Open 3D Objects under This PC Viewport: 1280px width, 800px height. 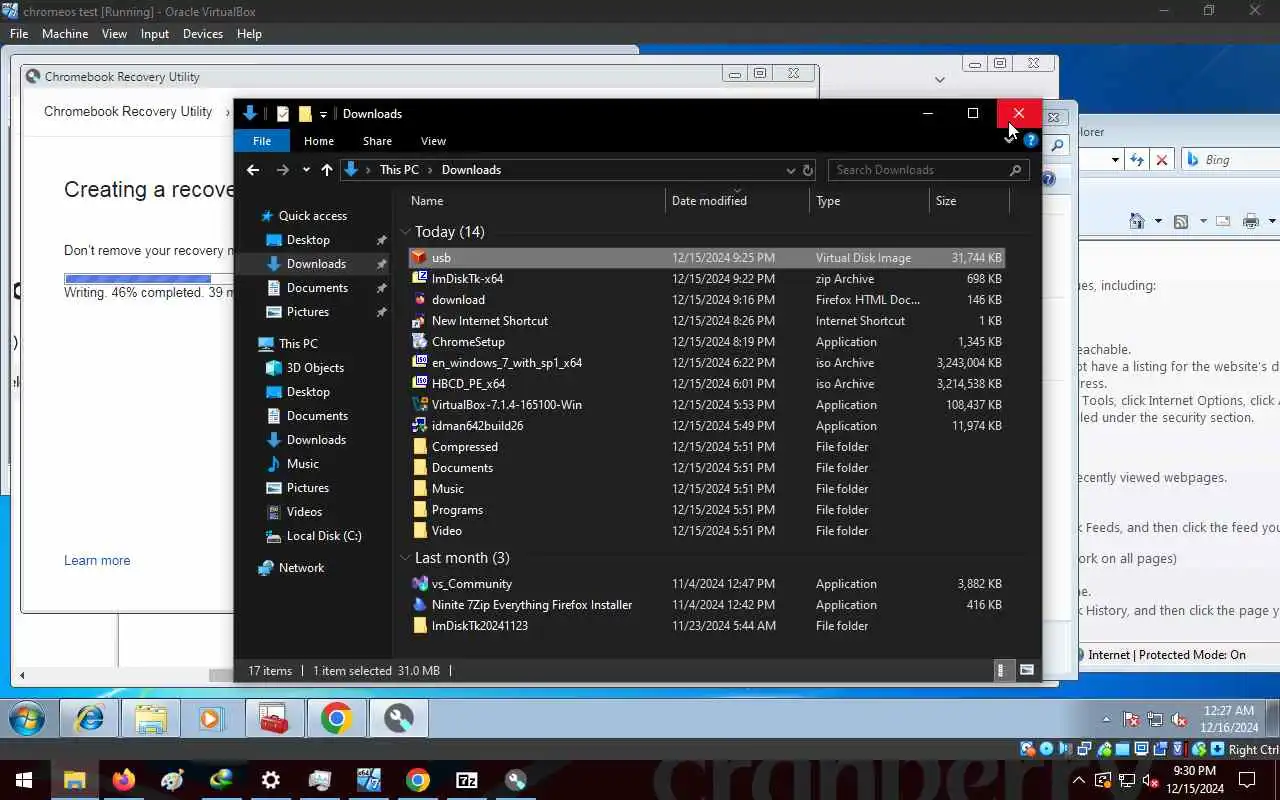pos(305,368)
